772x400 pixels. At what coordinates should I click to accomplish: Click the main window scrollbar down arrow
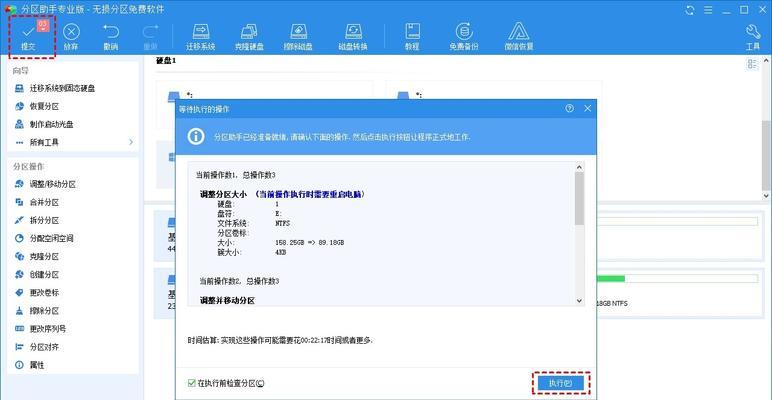click(766, 196)
